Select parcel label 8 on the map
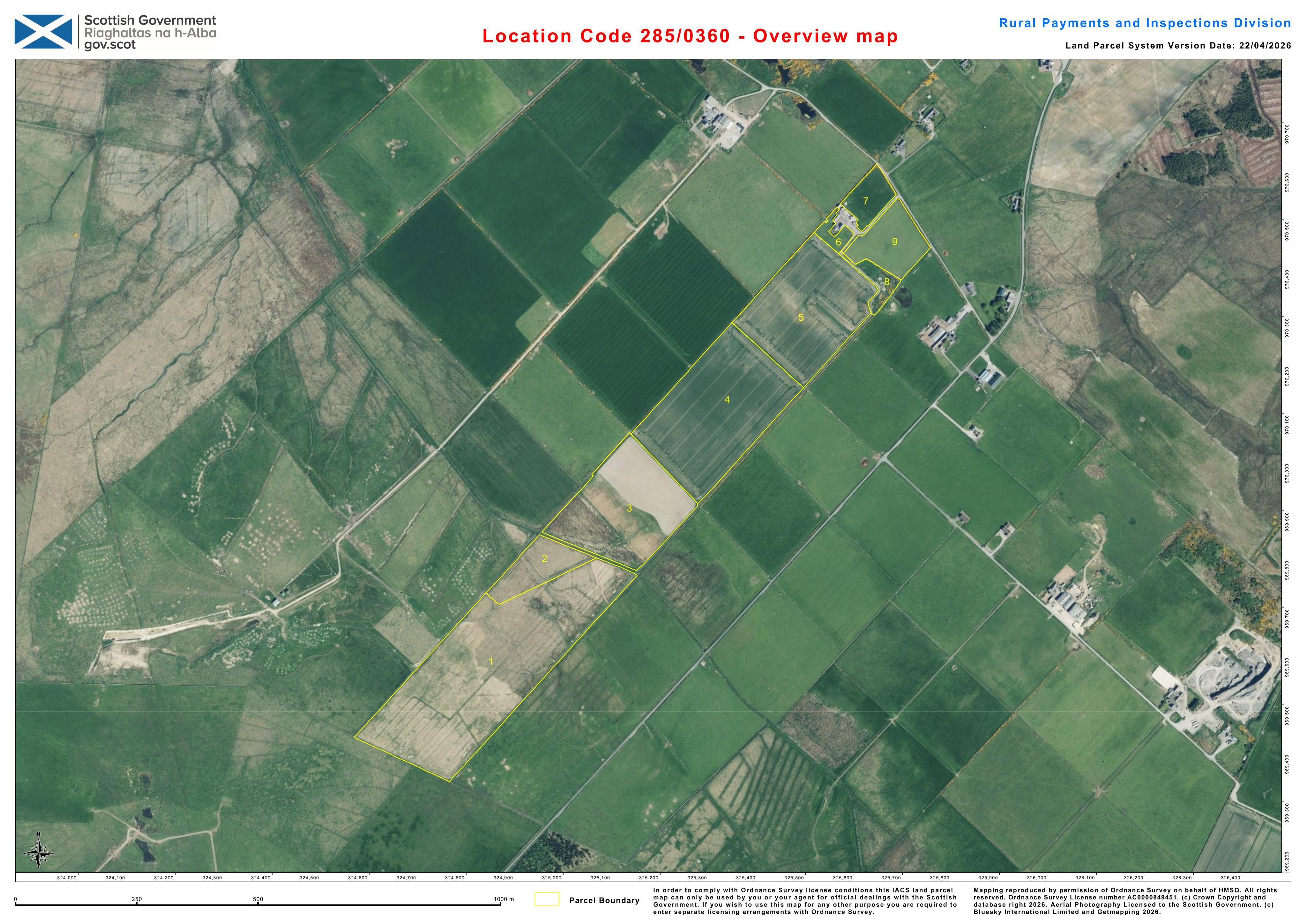 (x=886, y=282)
